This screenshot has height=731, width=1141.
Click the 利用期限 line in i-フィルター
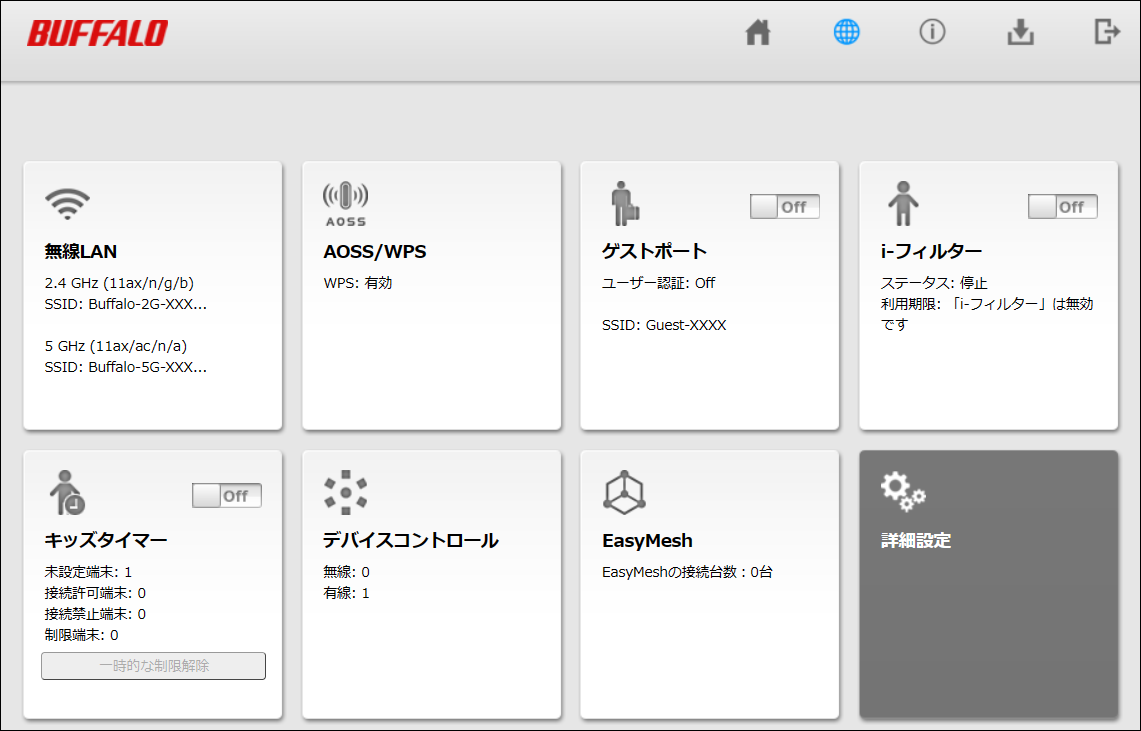coord(987,314)
